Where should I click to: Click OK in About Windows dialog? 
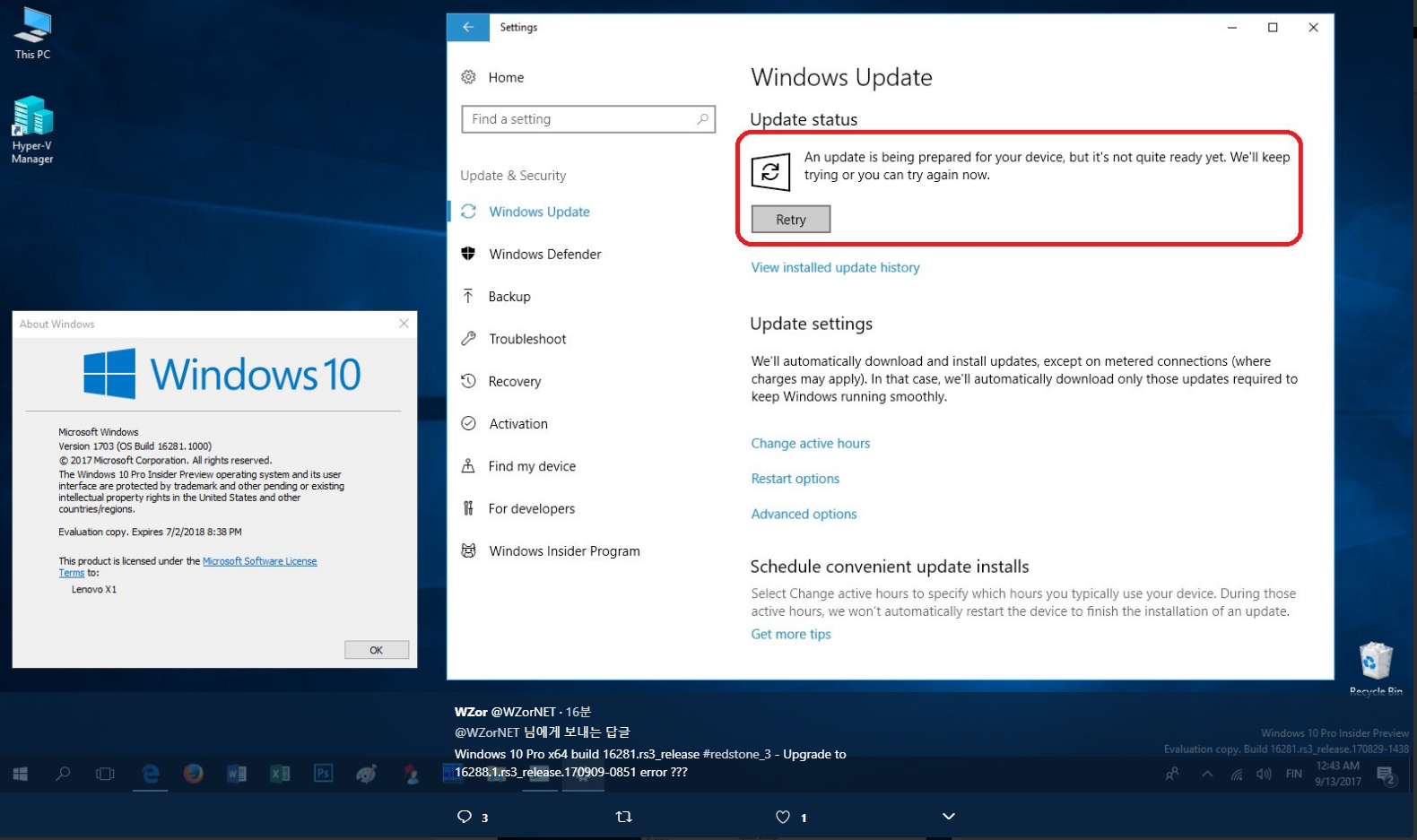(x=377, y=650)
